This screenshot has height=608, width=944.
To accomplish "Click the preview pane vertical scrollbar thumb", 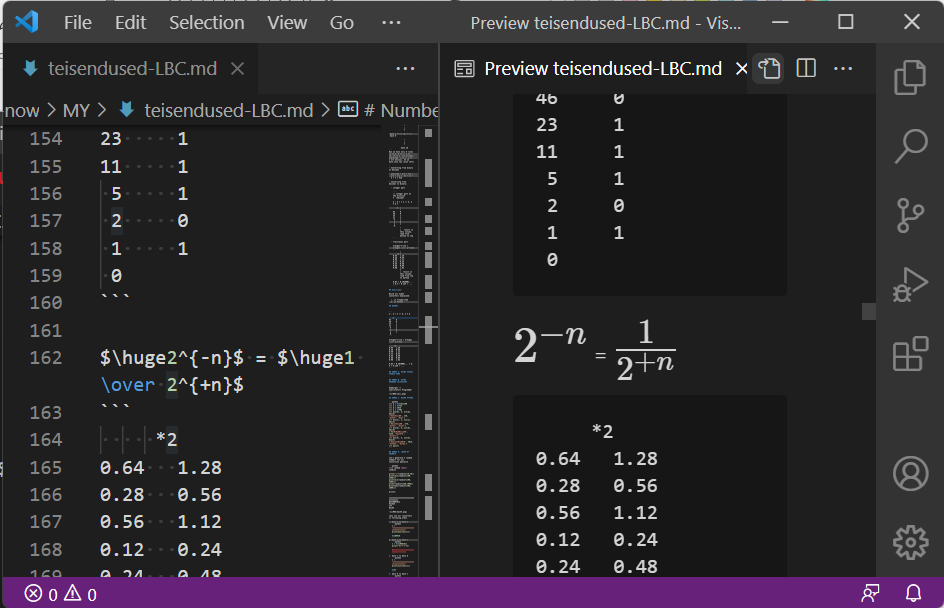I will [869, 311].
